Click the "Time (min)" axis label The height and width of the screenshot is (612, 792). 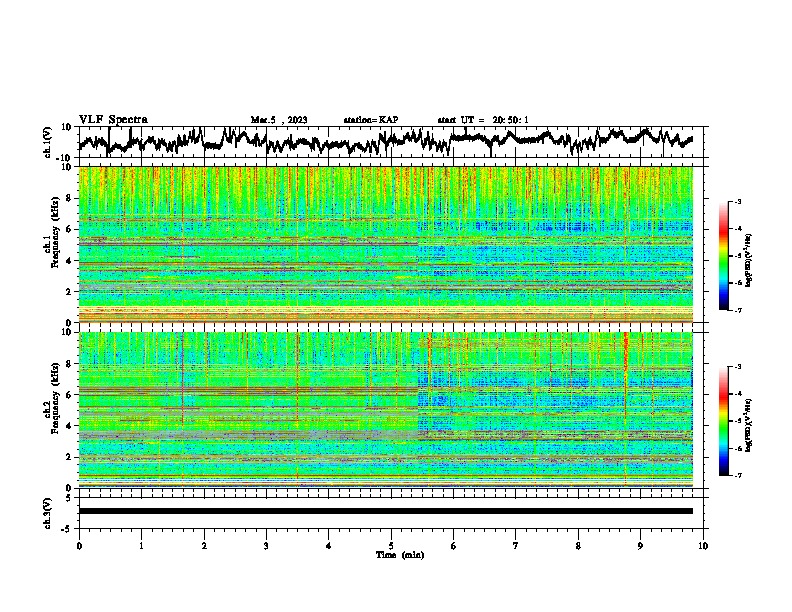(400, 555)
